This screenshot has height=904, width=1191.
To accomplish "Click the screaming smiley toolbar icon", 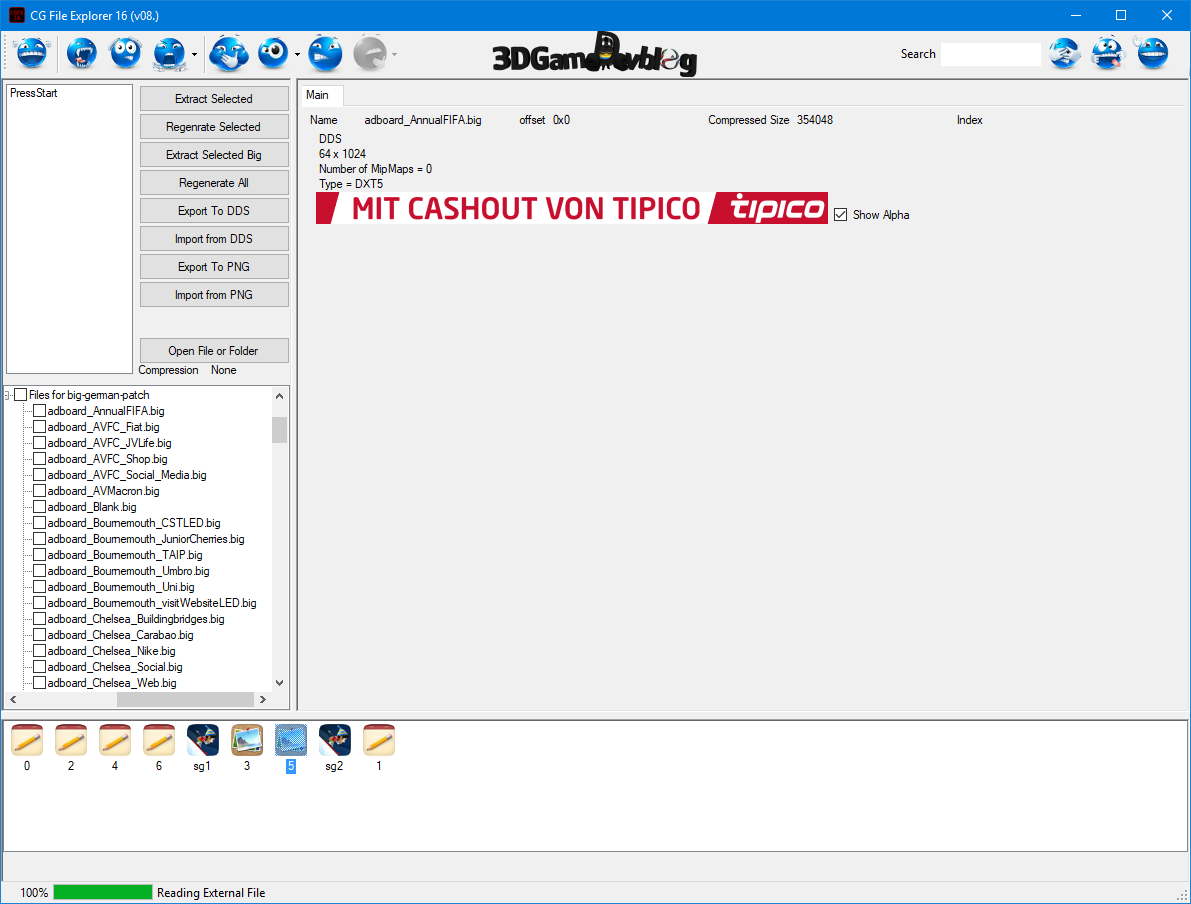I will coord(170,54).
